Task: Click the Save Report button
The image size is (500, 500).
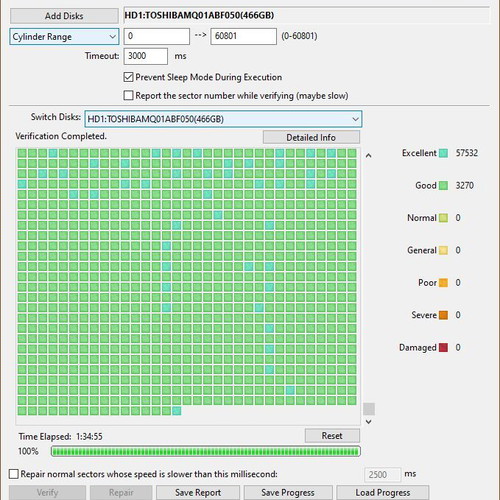Action: (x=198, y=492)
